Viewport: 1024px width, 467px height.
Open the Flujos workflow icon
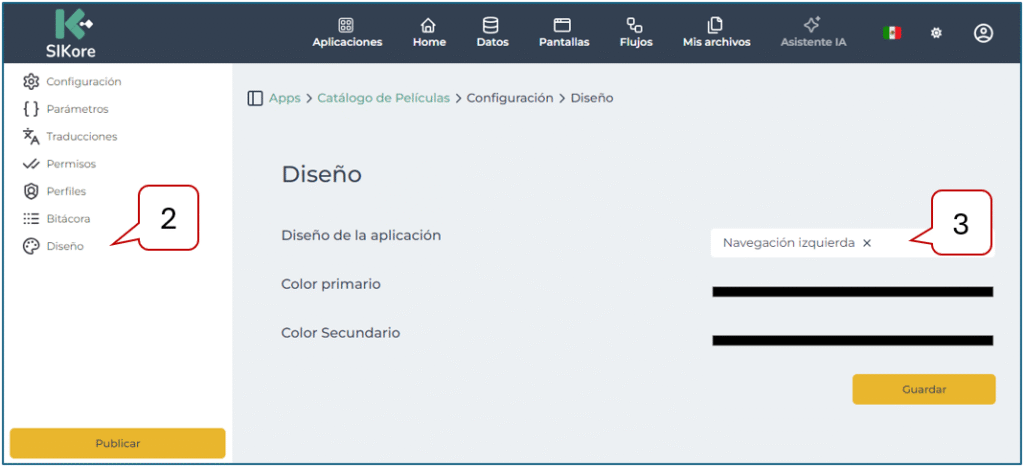635,25
